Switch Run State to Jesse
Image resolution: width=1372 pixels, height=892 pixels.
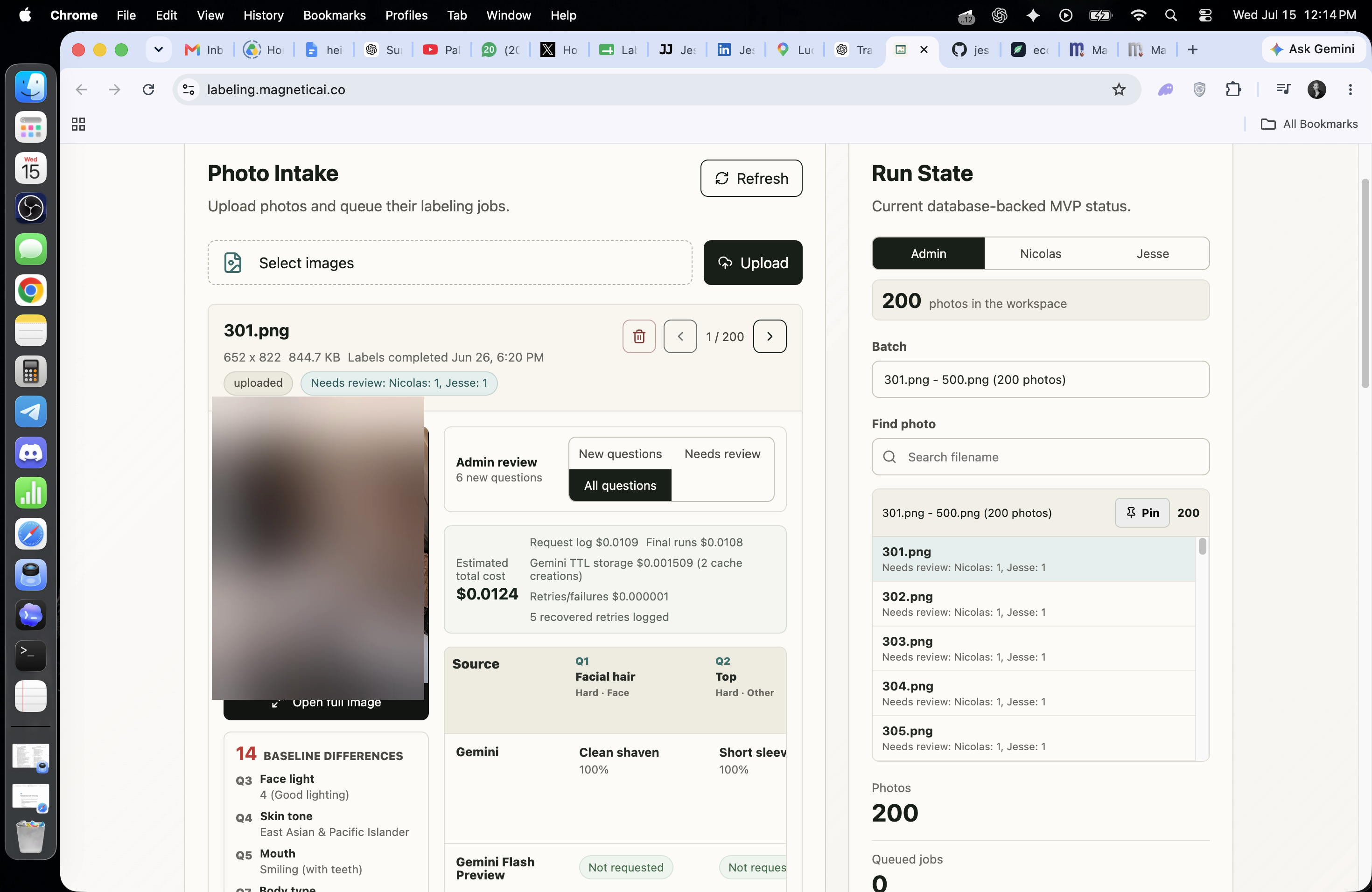[1152, 253]
